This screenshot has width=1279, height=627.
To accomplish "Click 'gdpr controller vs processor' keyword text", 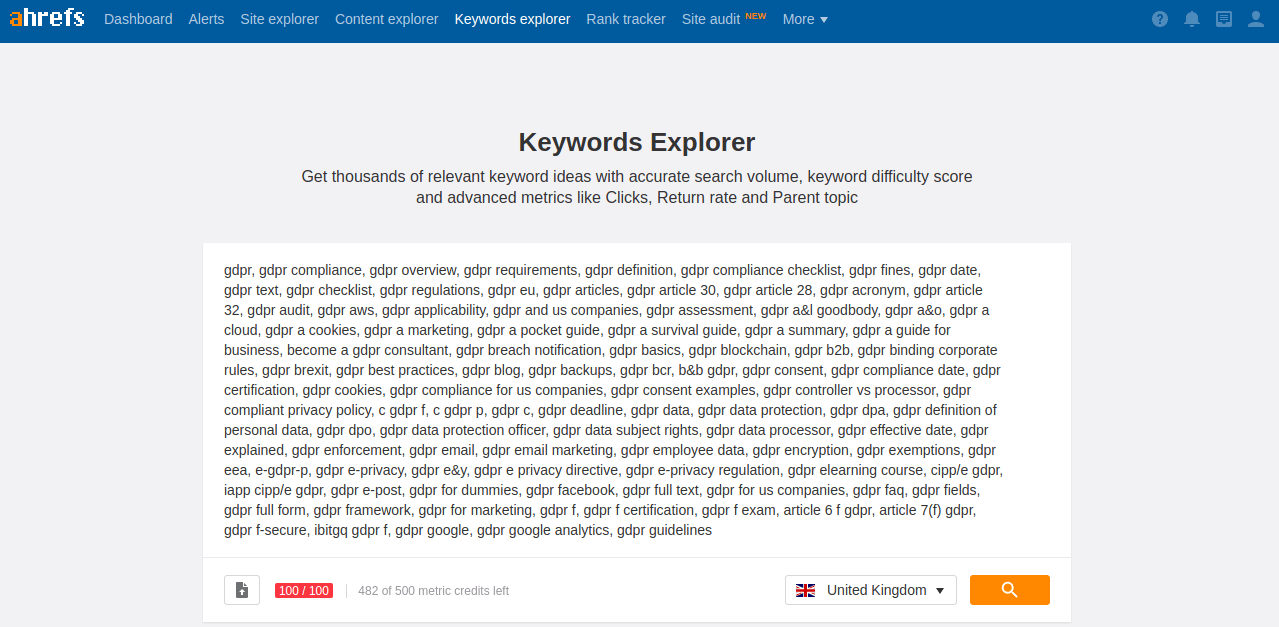I will coord(849,390).
